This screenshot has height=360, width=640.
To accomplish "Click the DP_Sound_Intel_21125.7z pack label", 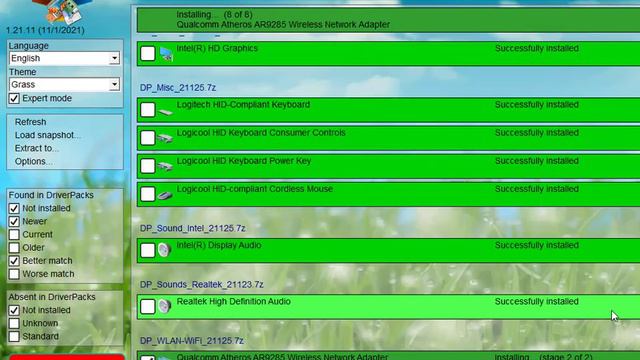I will (193, 228).
